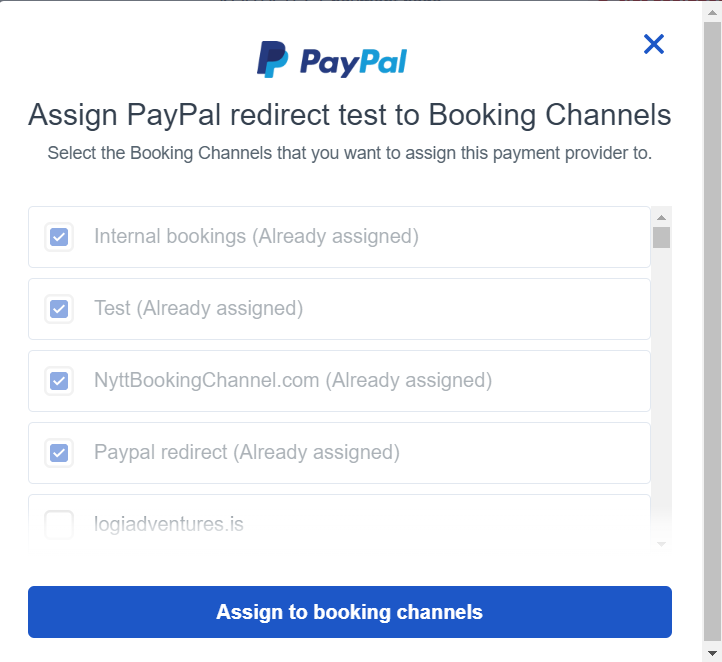Select the logiadventures.is channel label

[169, 524]
